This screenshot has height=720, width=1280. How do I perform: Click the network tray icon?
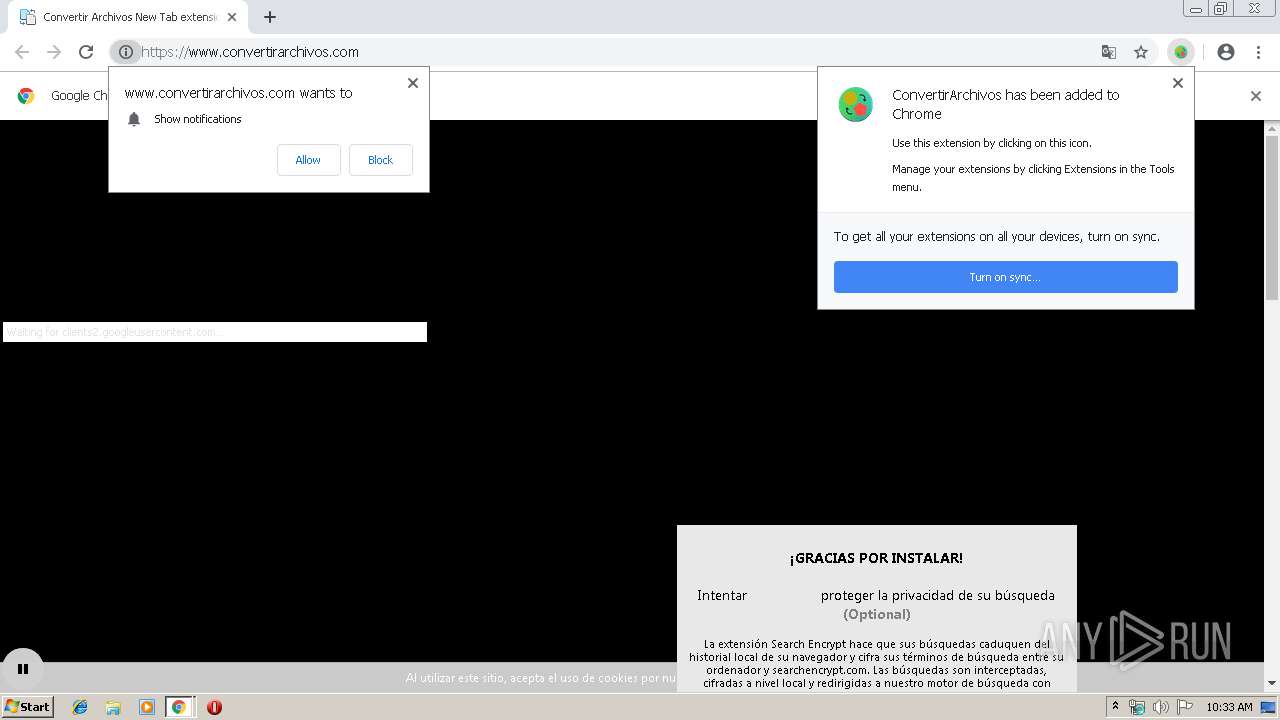1137,707
